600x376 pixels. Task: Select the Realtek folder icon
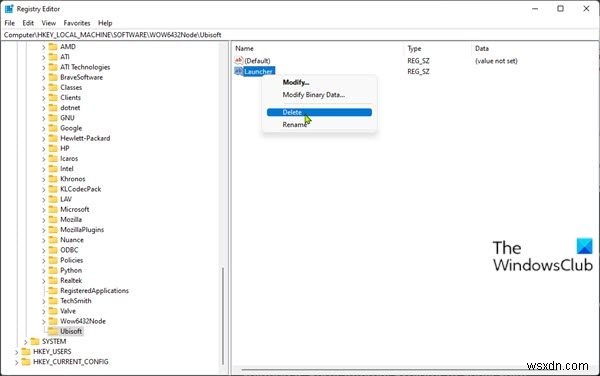point(53,280)
